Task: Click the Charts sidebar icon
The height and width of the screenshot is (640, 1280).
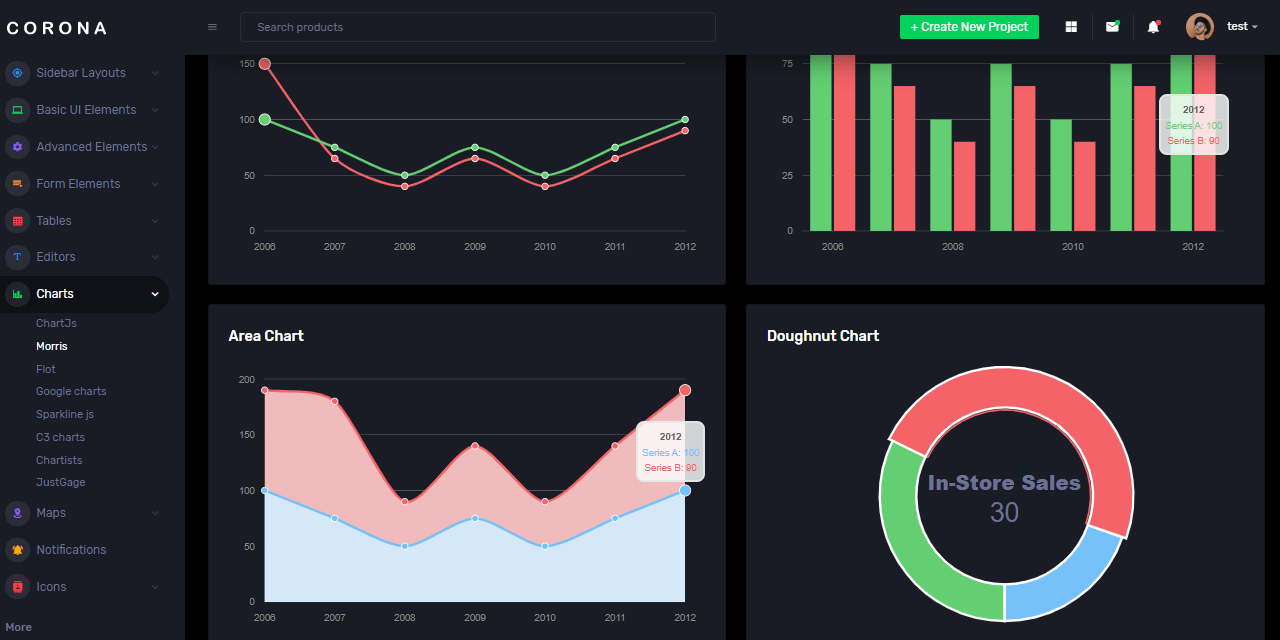Action: pos(17,294)
